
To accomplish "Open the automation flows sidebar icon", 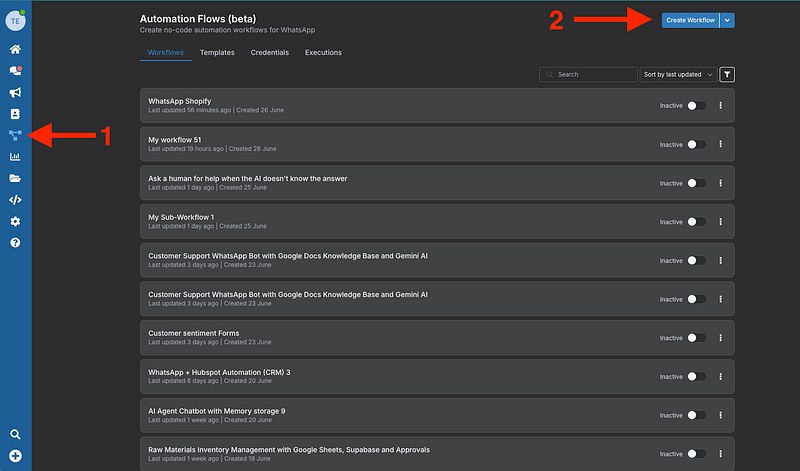I will [15, 135].
